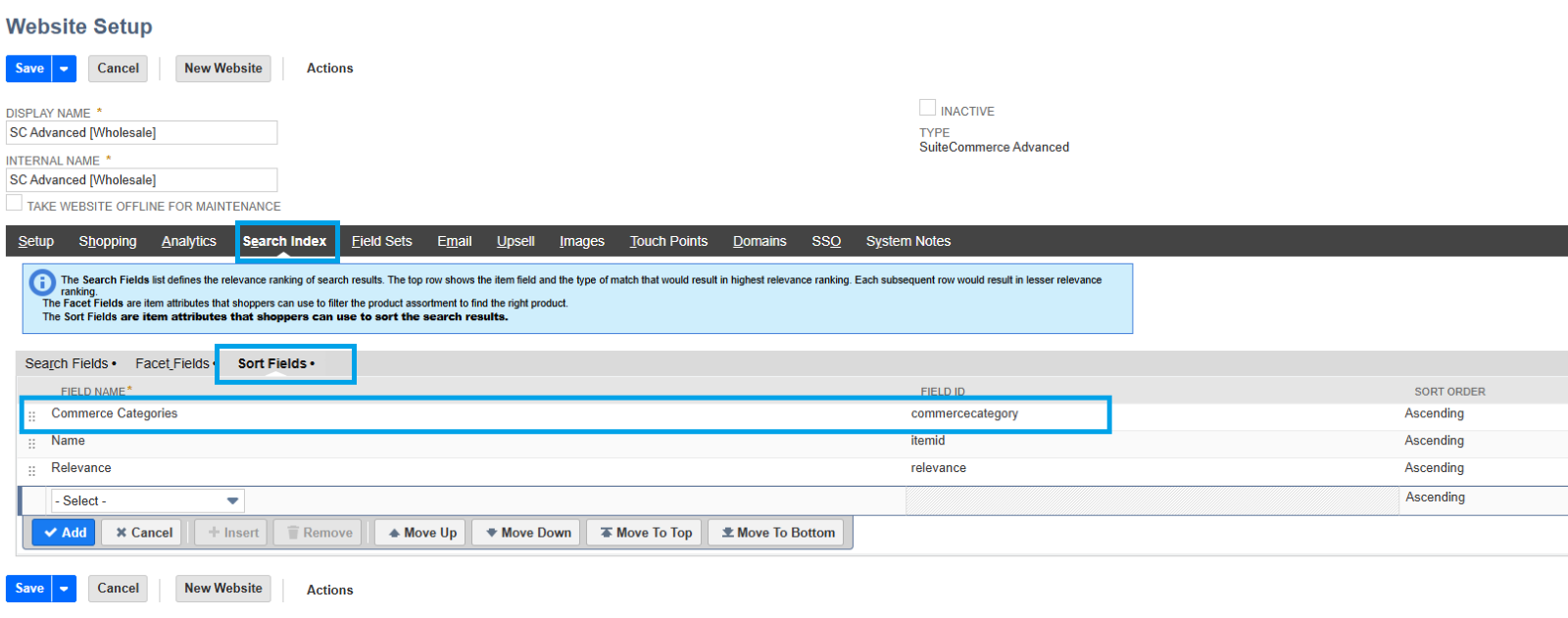
Task: Click the top New Website button
Action: tap(223, 69)
